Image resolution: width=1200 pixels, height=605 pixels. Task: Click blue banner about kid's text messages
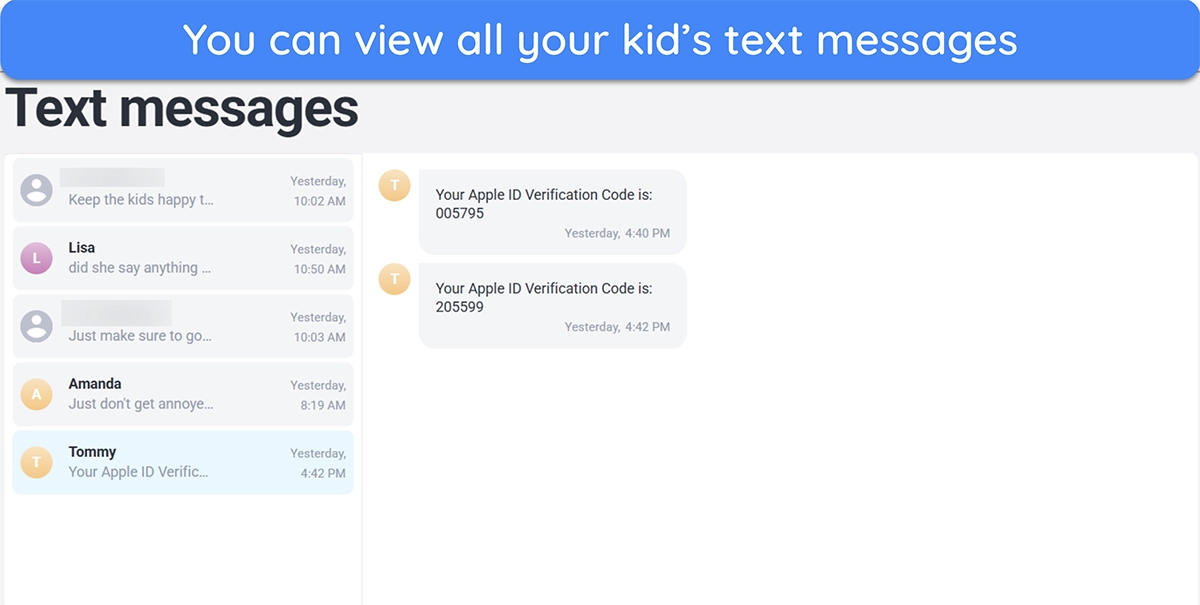click(600, 40)
